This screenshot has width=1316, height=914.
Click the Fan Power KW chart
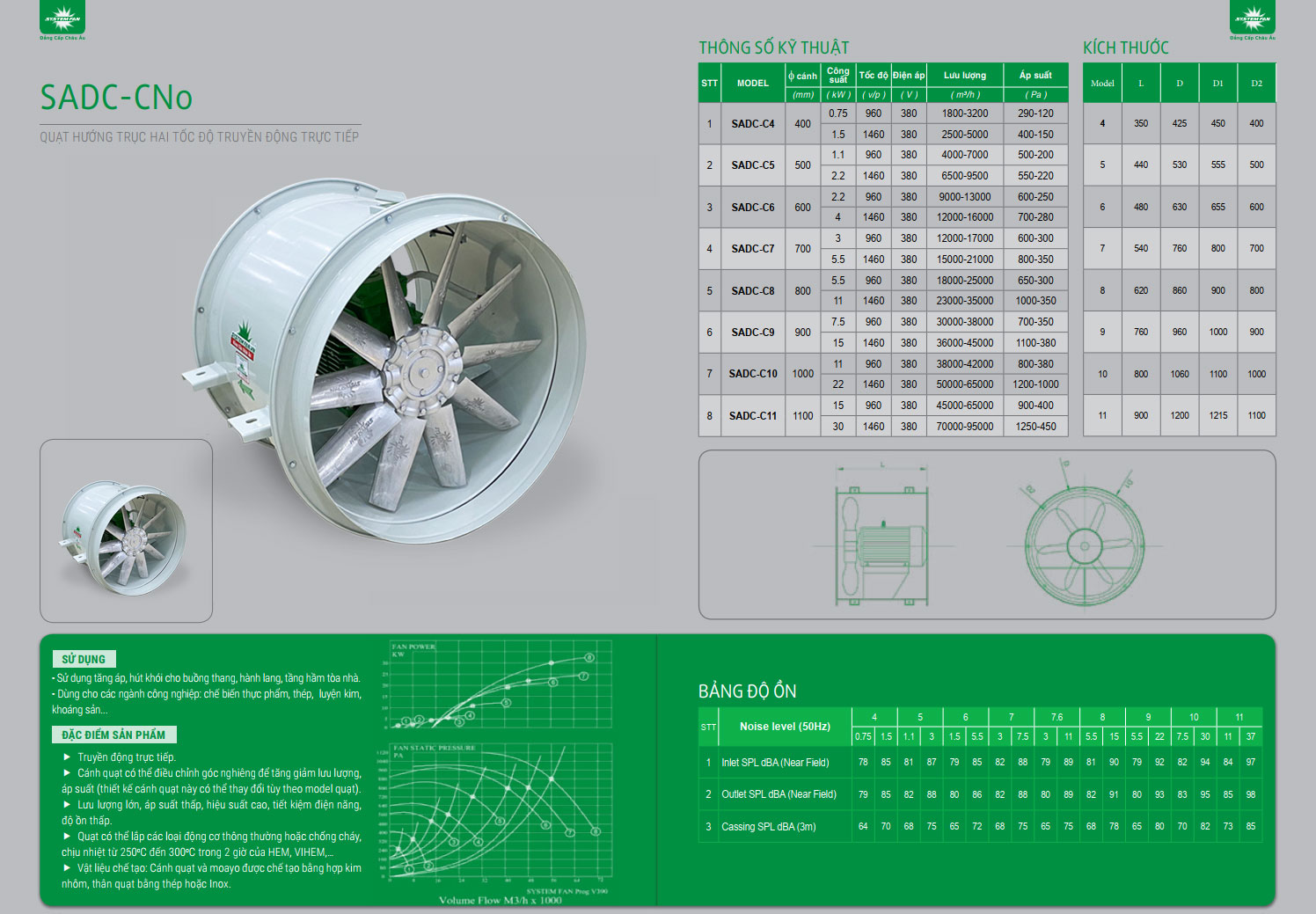pos(499,685)
